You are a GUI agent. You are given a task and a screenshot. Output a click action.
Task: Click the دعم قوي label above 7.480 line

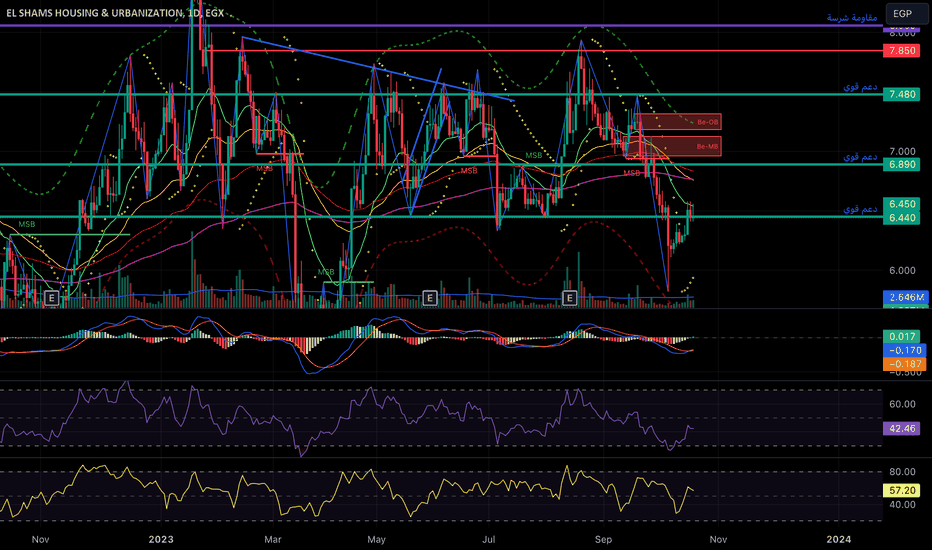[x=860, y=87]
